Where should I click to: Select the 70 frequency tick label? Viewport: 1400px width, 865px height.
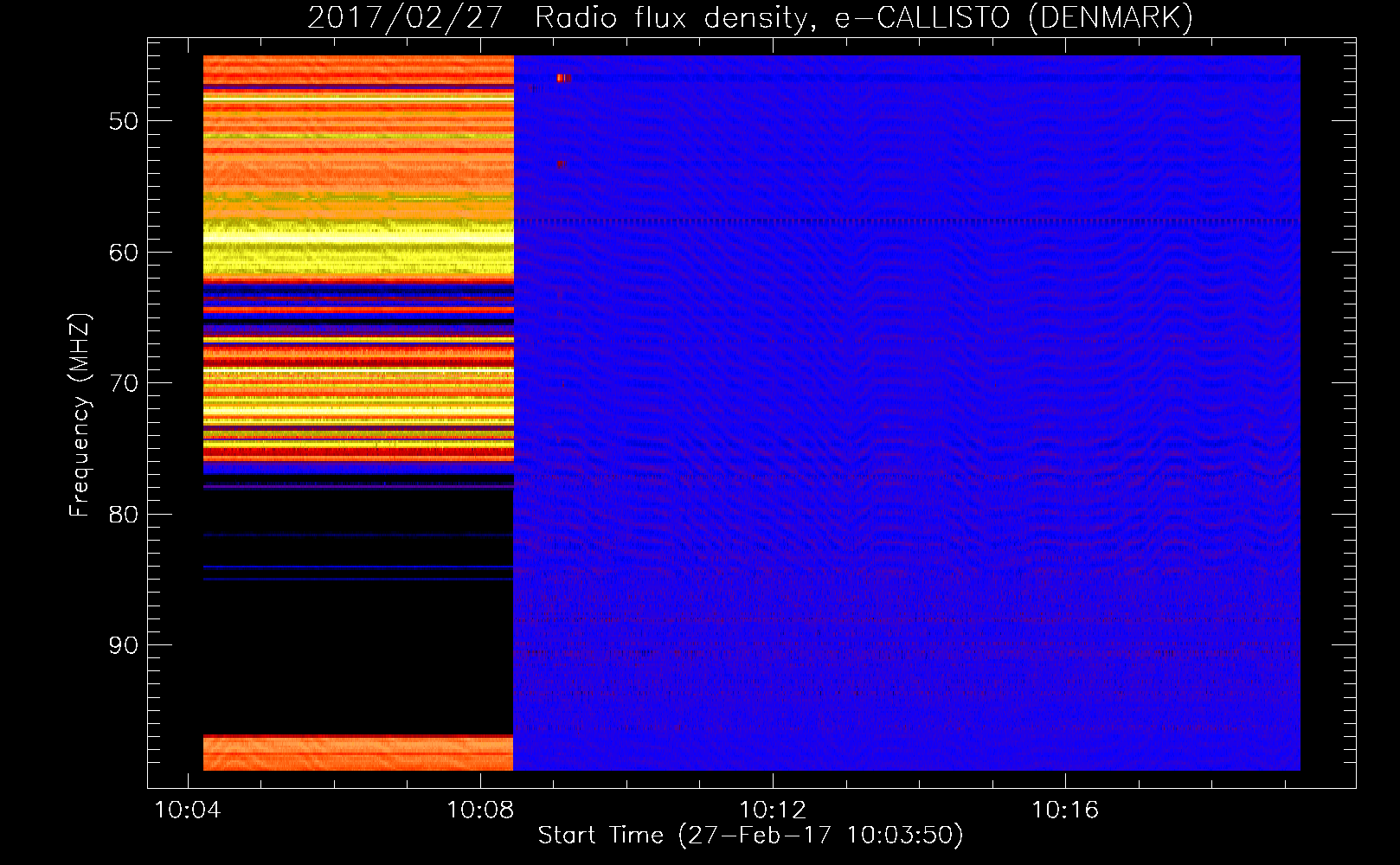(x=124, y=383)
